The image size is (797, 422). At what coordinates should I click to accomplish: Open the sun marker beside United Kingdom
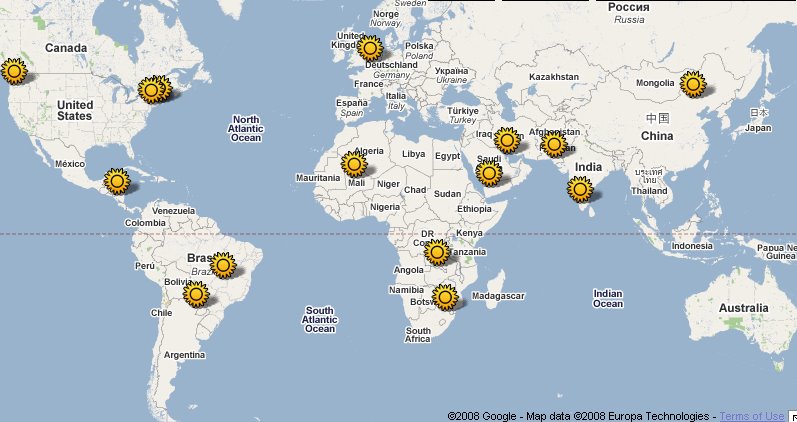coord(370,48)
